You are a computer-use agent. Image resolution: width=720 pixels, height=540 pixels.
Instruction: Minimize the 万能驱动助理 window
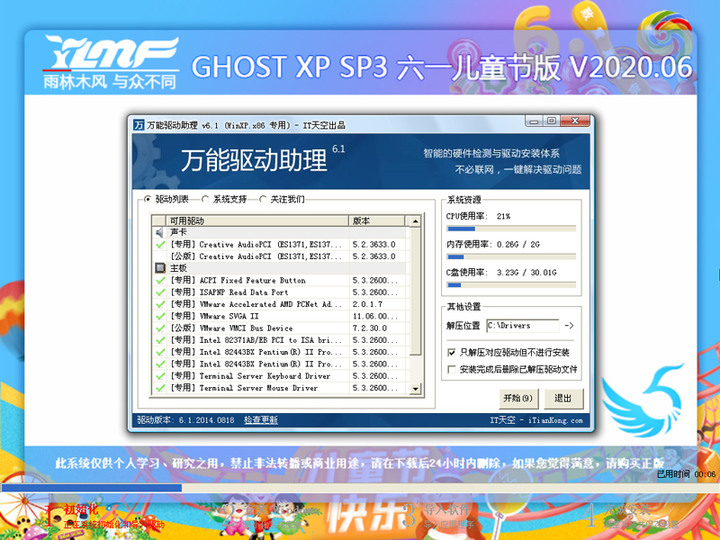[534, 121]
